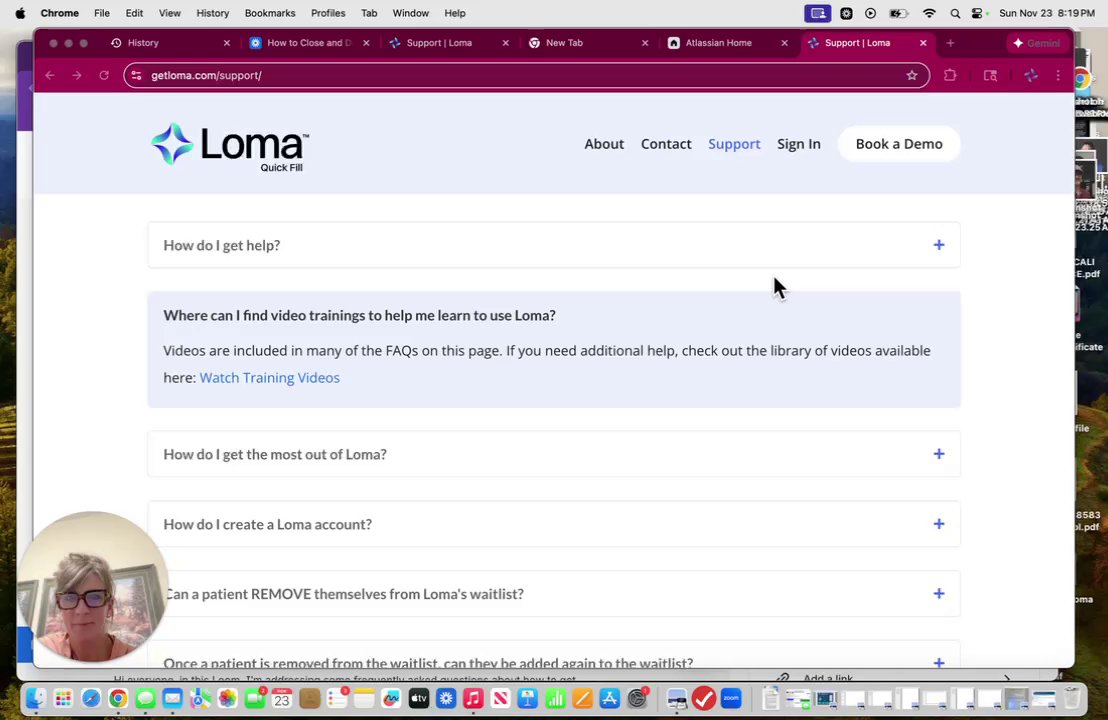Open Chrome's three-dot menu

(1058, 76)
